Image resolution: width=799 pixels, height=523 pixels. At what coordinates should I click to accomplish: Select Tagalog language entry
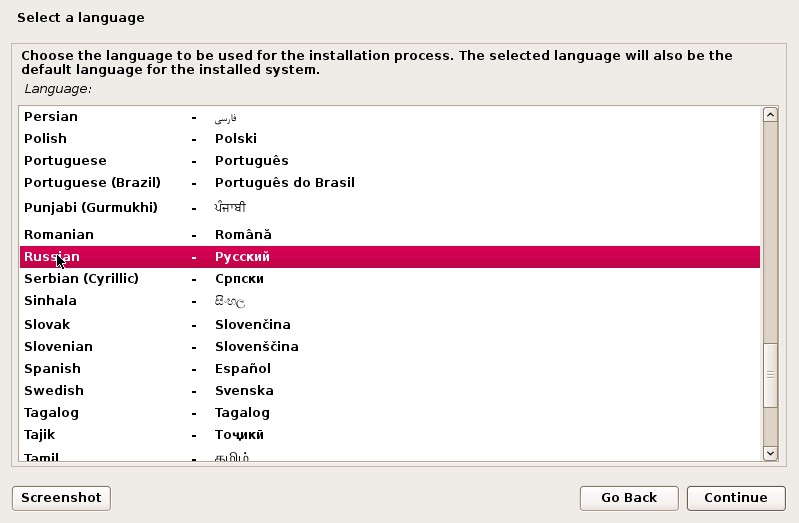click(x=51, y=413)
